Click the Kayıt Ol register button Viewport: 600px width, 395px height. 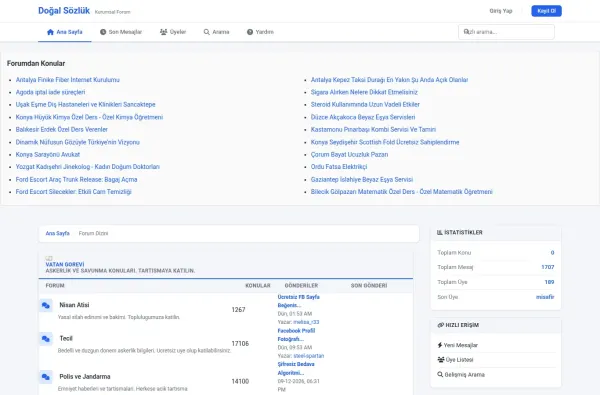pyautogui.click(x=546, y=11)
